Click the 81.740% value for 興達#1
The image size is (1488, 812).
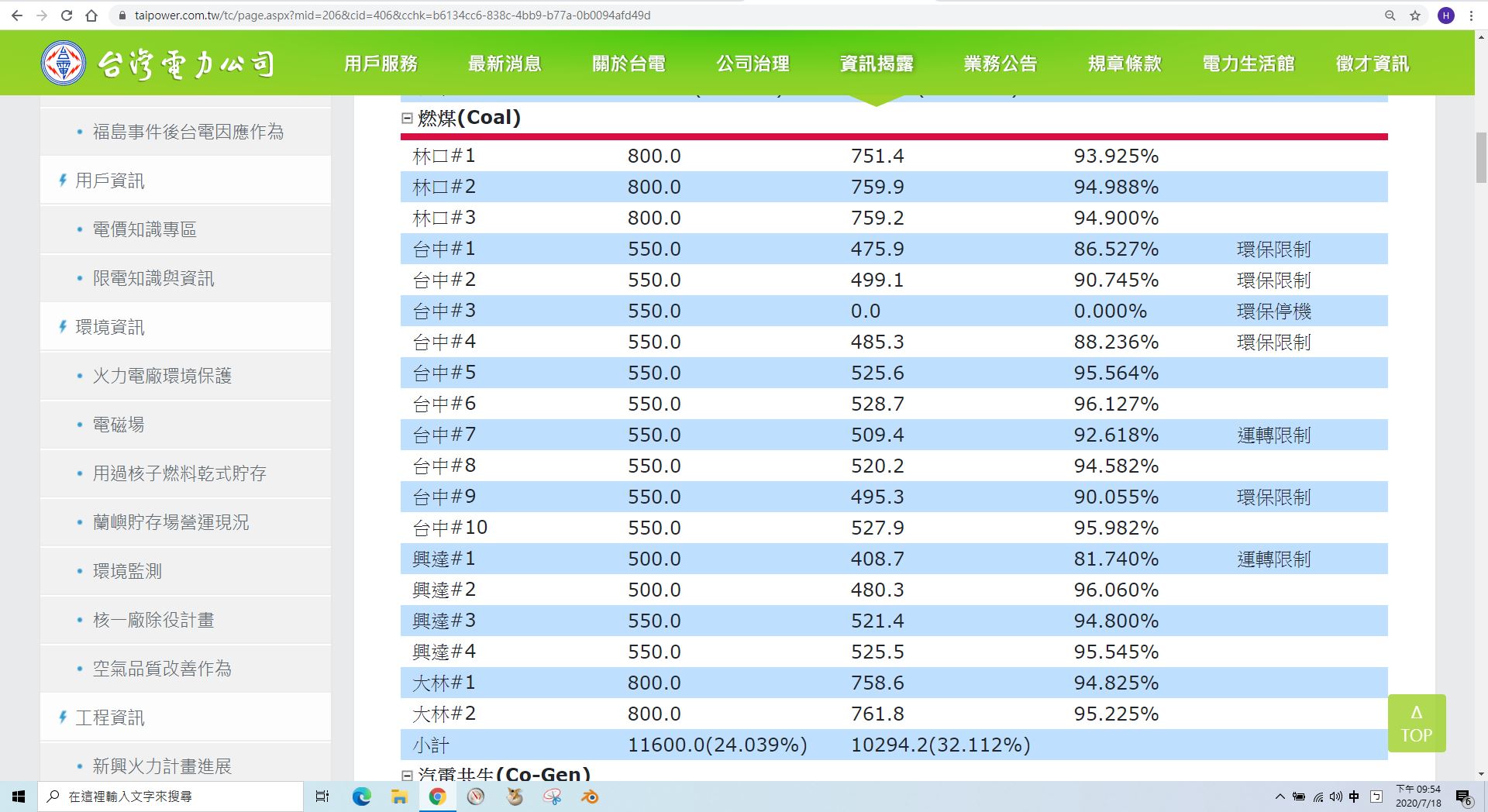click(x=1116, y=559)
